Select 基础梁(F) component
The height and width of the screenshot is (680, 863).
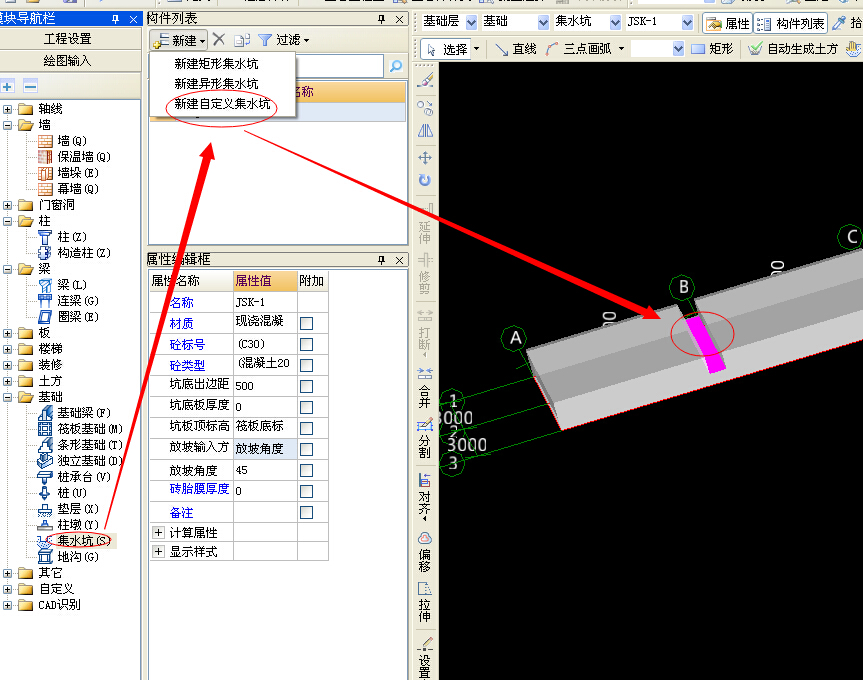(84, 413)
